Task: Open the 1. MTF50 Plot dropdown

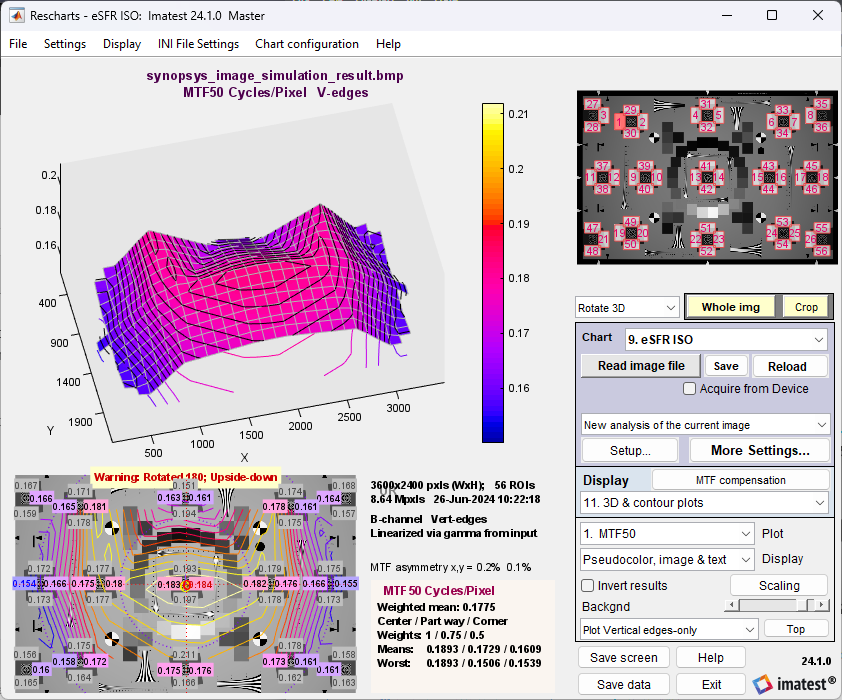Action: pos(667,534)
